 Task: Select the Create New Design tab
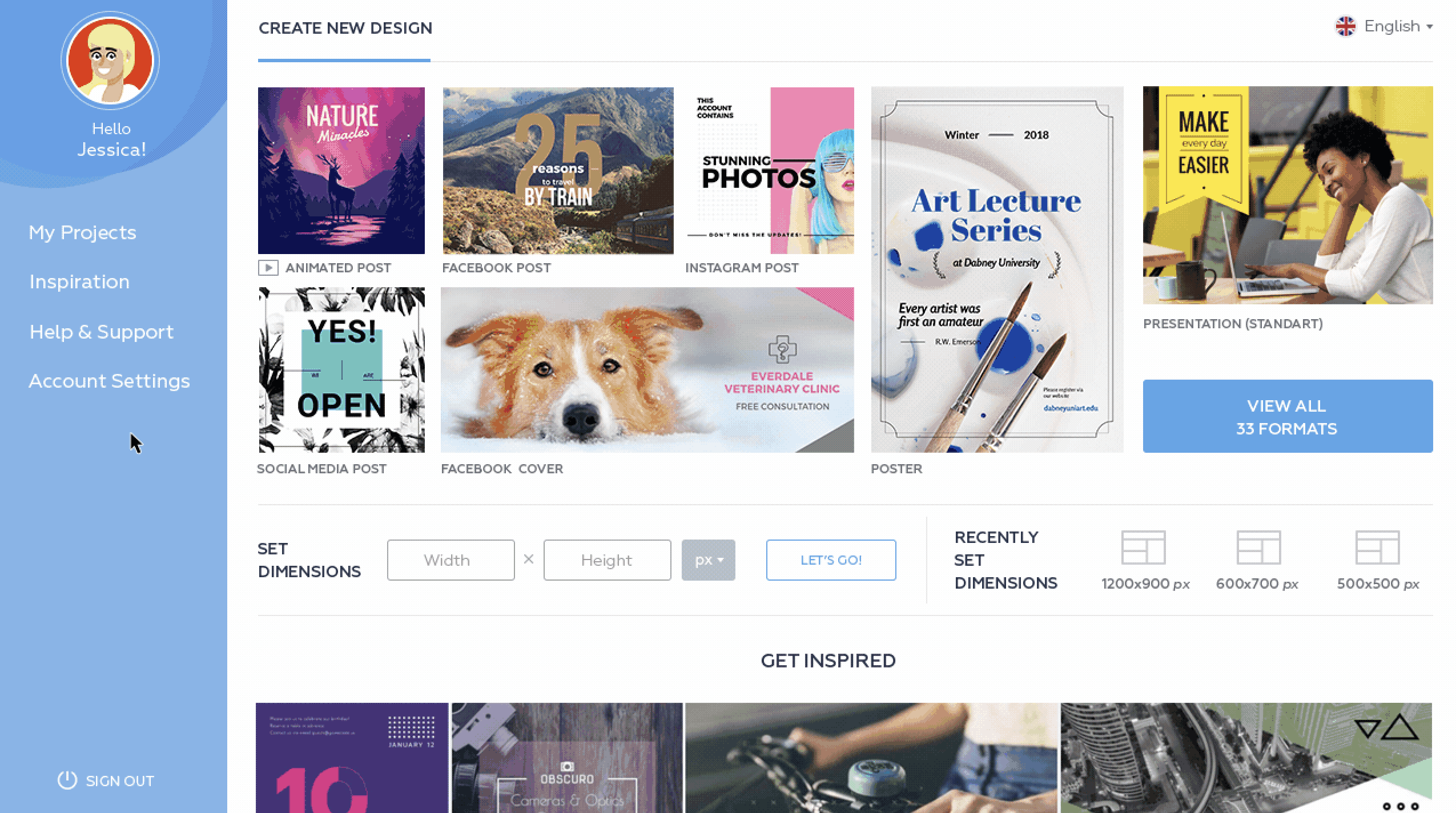(345, 28)
